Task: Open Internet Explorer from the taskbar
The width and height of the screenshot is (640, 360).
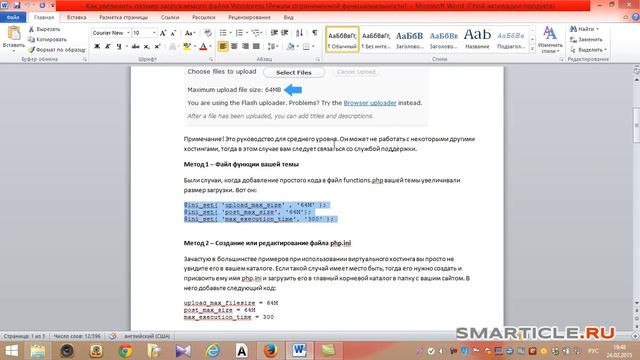Action: click(213, 351)
